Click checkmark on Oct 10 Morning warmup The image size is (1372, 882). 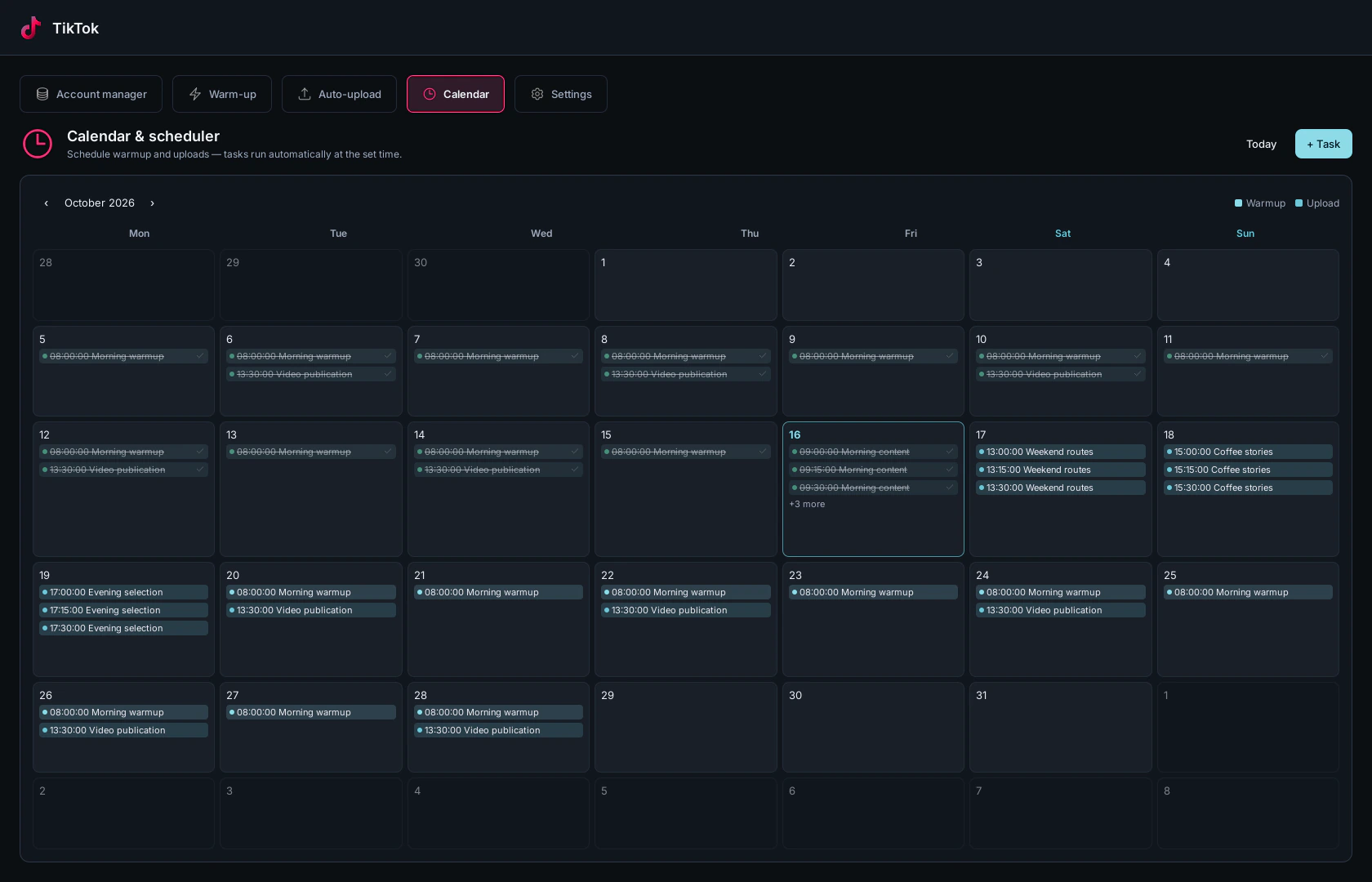[1137, 356]
